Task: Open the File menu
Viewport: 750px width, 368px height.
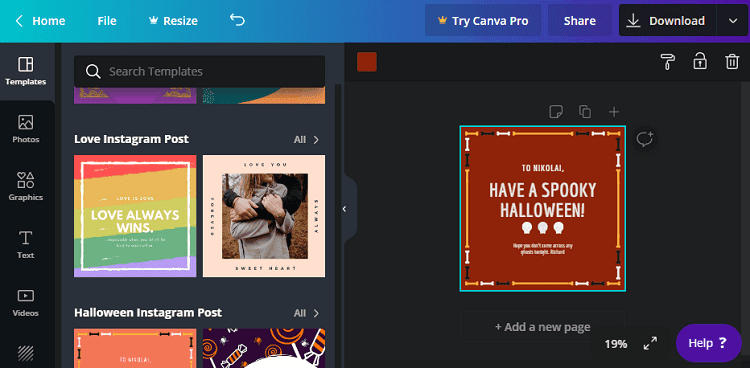Action: [107, 21]
